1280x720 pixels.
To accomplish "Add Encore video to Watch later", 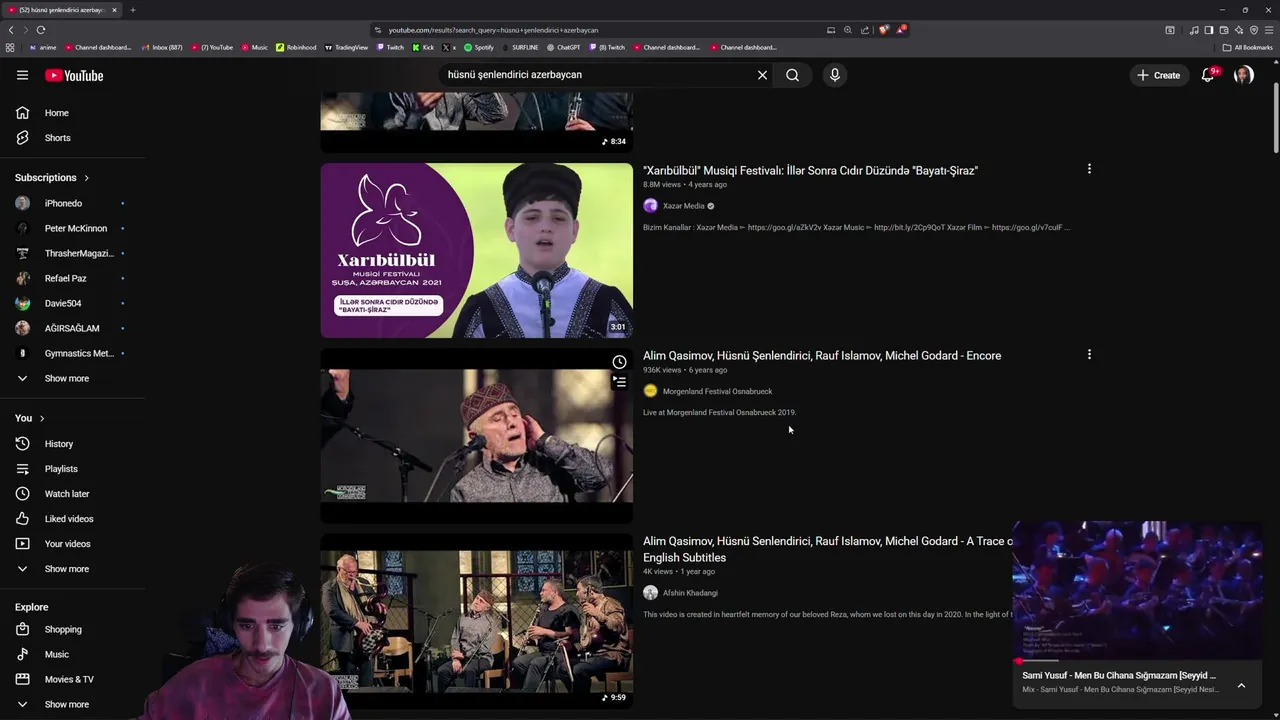I will point(619,362).
